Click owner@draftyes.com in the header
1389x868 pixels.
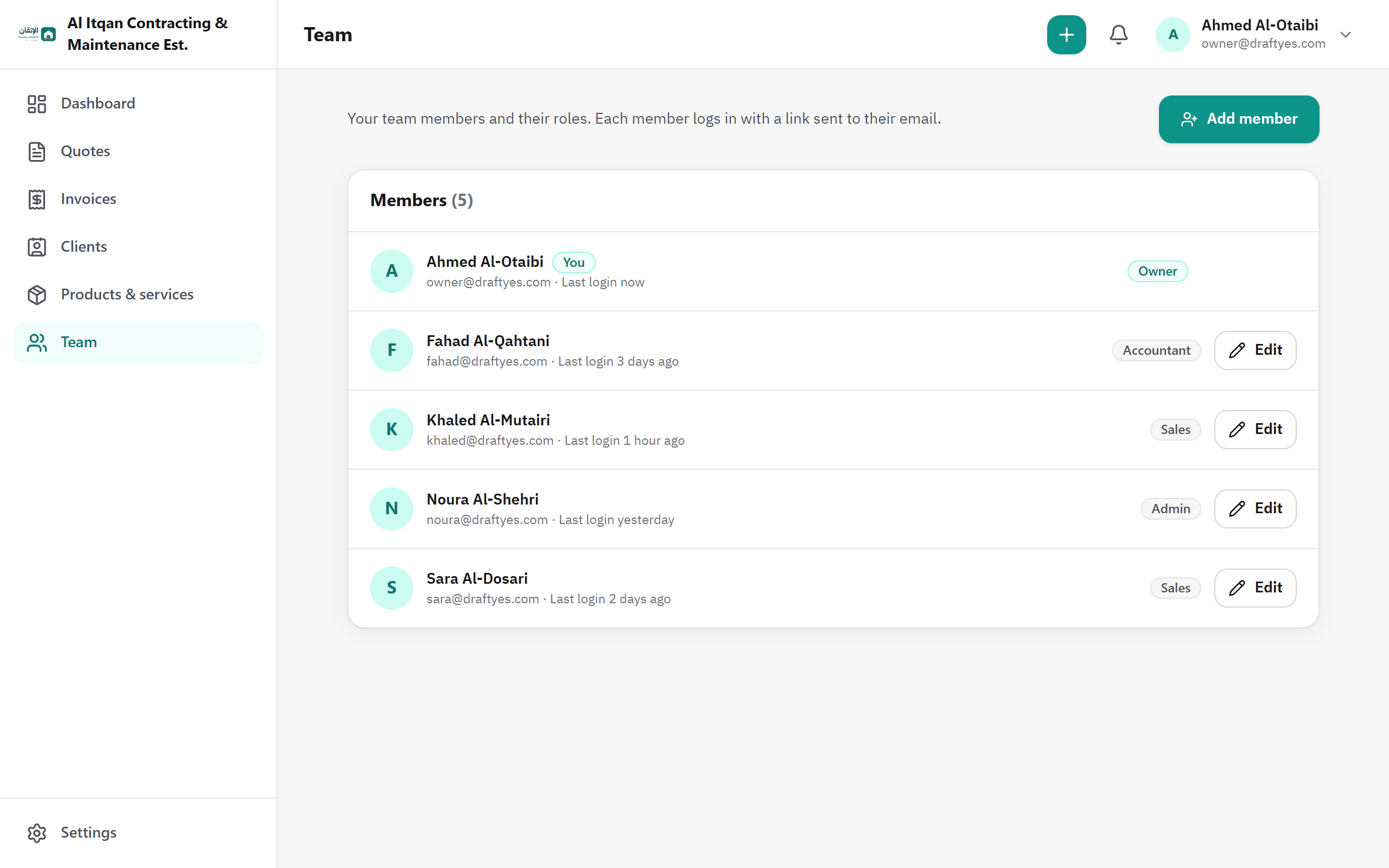click(1263, 43)
